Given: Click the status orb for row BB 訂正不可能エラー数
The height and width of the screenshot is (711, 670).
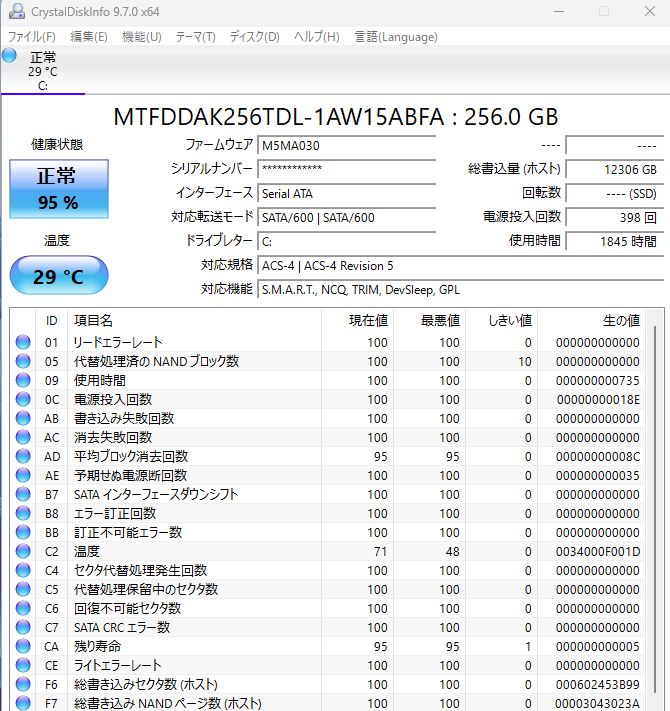Looking at the screenshot, I should (23, 532).
